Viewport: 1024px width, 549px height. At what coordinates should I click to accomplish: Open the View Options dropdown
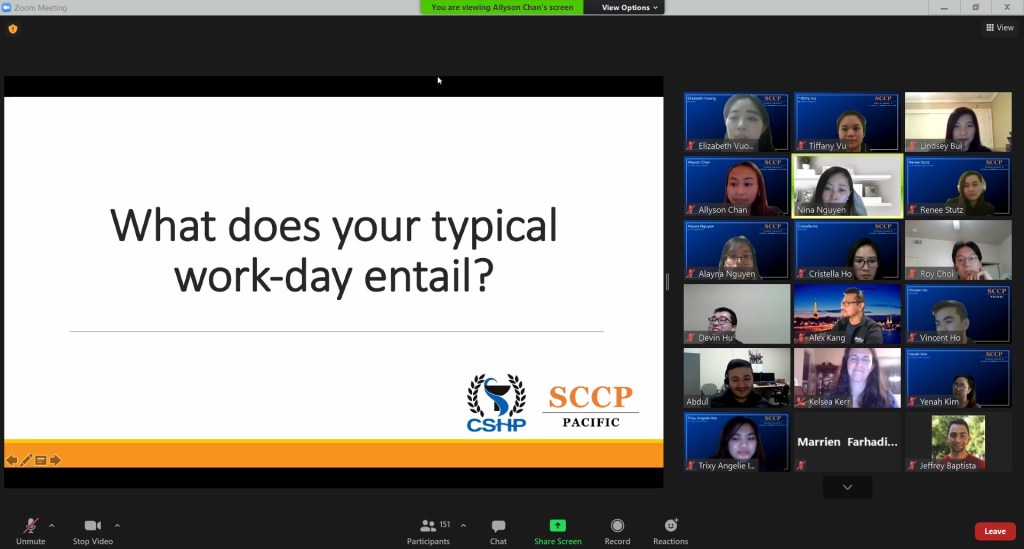pyautogui.click(x=630, y=7)
